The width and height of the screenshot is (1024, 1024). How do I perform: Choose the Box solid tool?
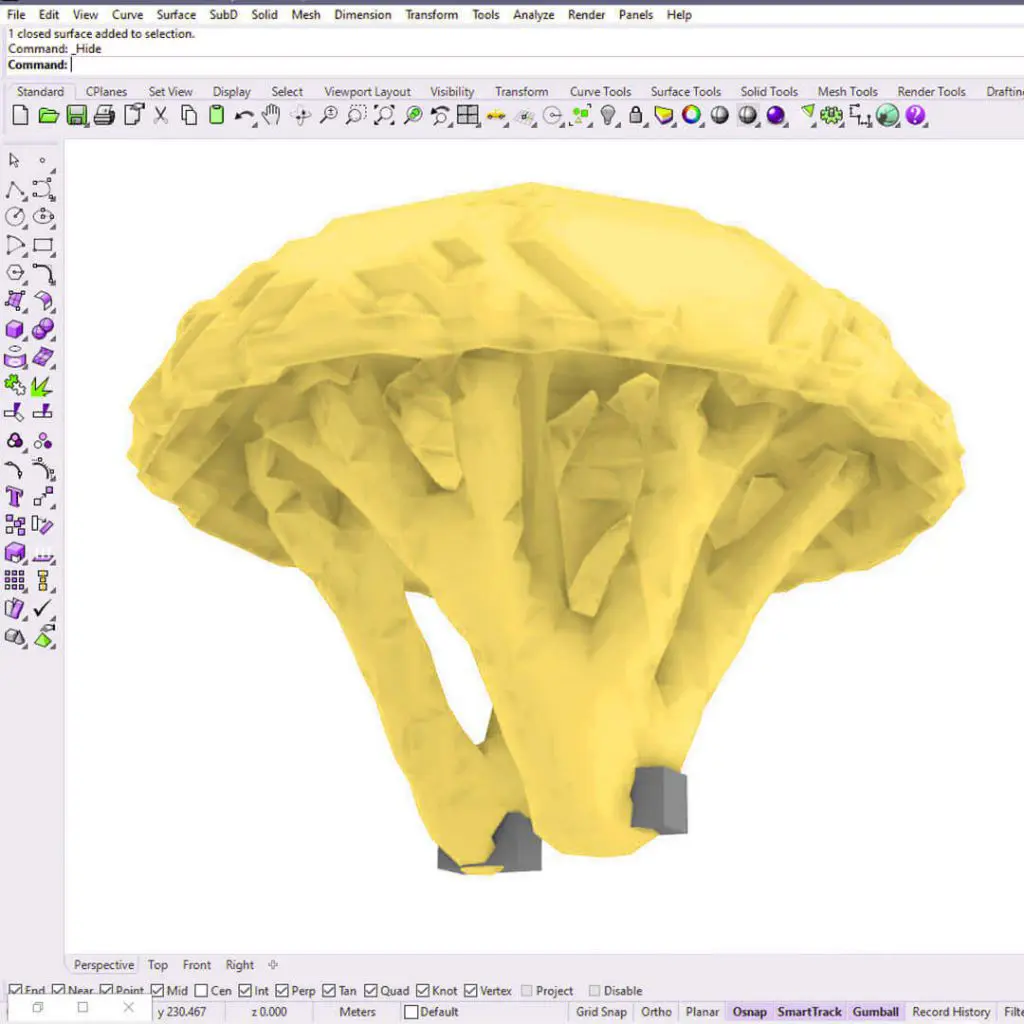15,329
